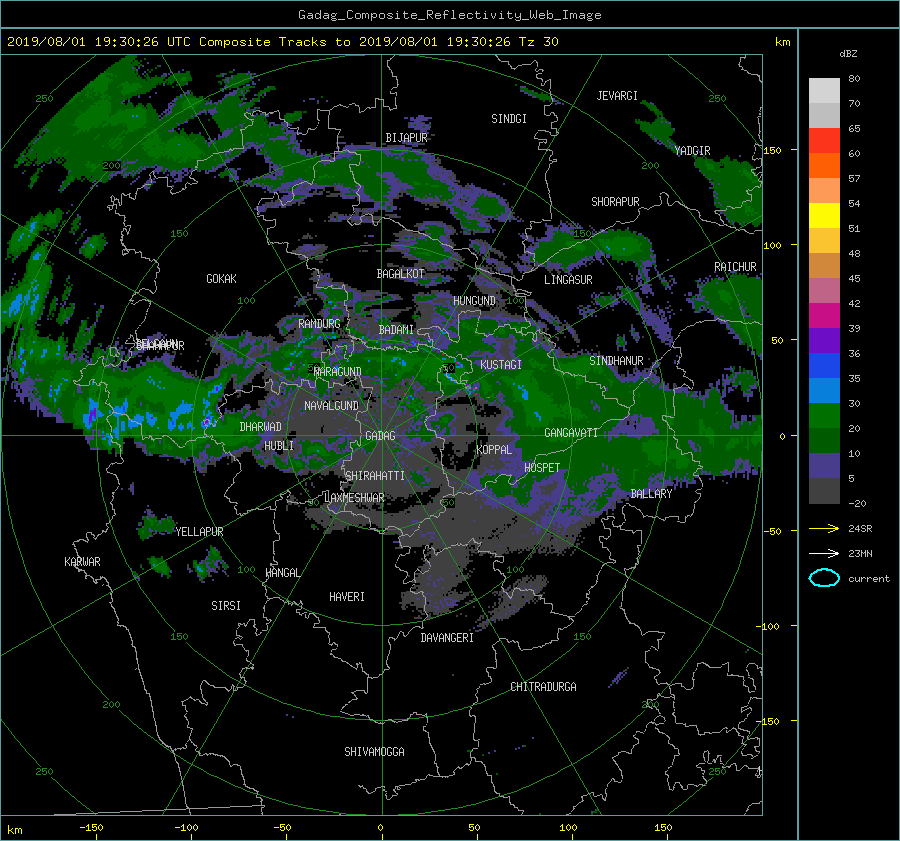
Task: Click the dBZ legend heading
Action: pos(848,54)
